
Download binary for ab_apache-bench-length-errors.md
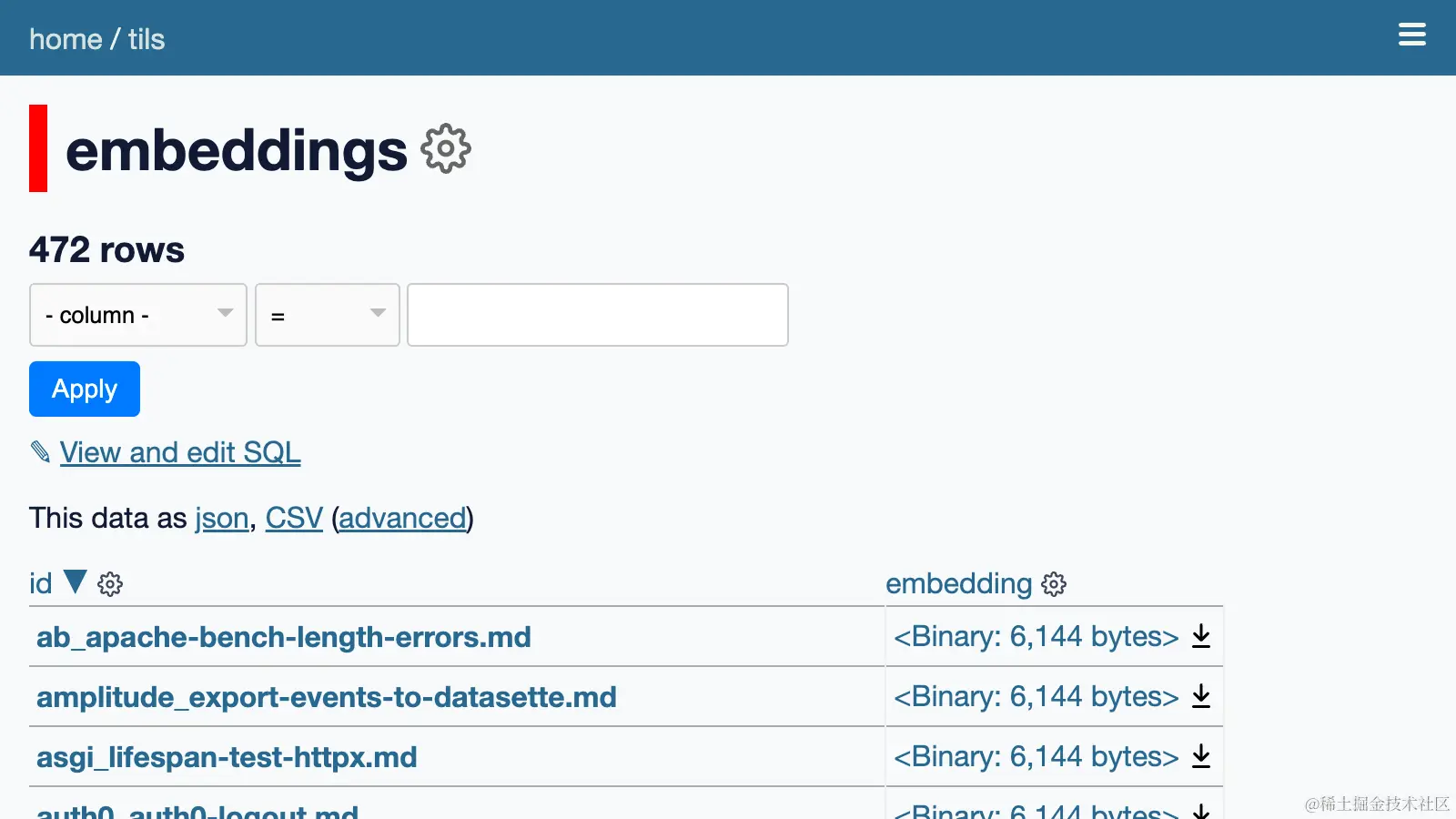pyautogui.click(x=1200, y=636)
